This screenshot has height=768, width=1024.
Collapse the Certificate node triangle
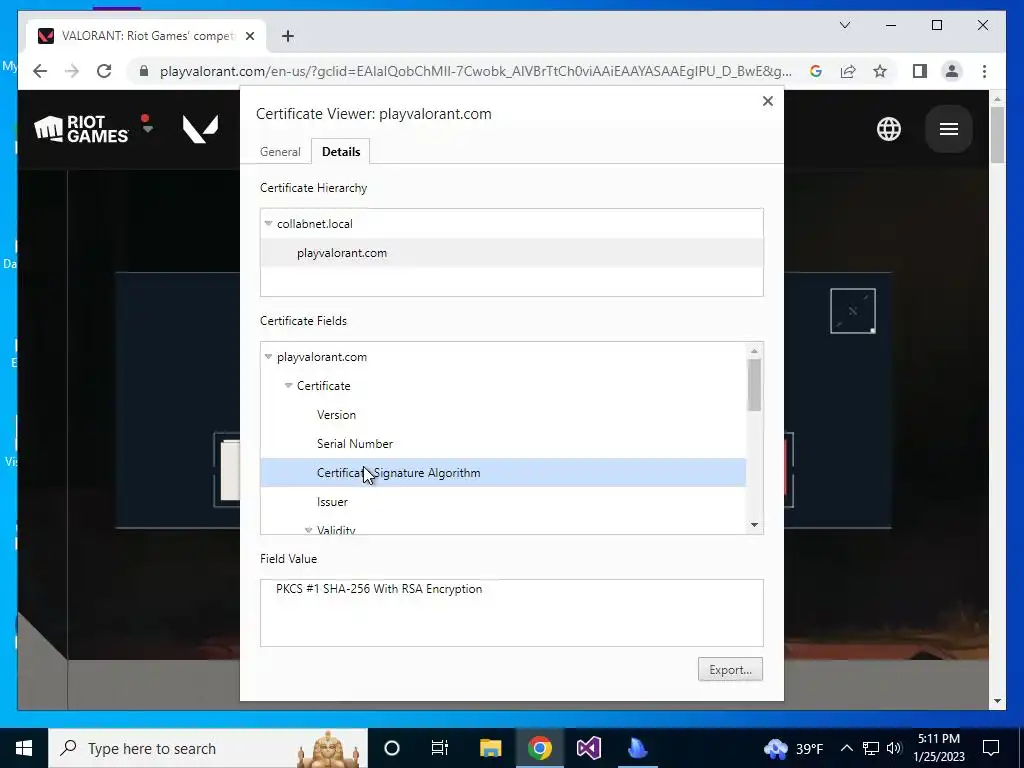pyautogui.click(x=288, y=385)
